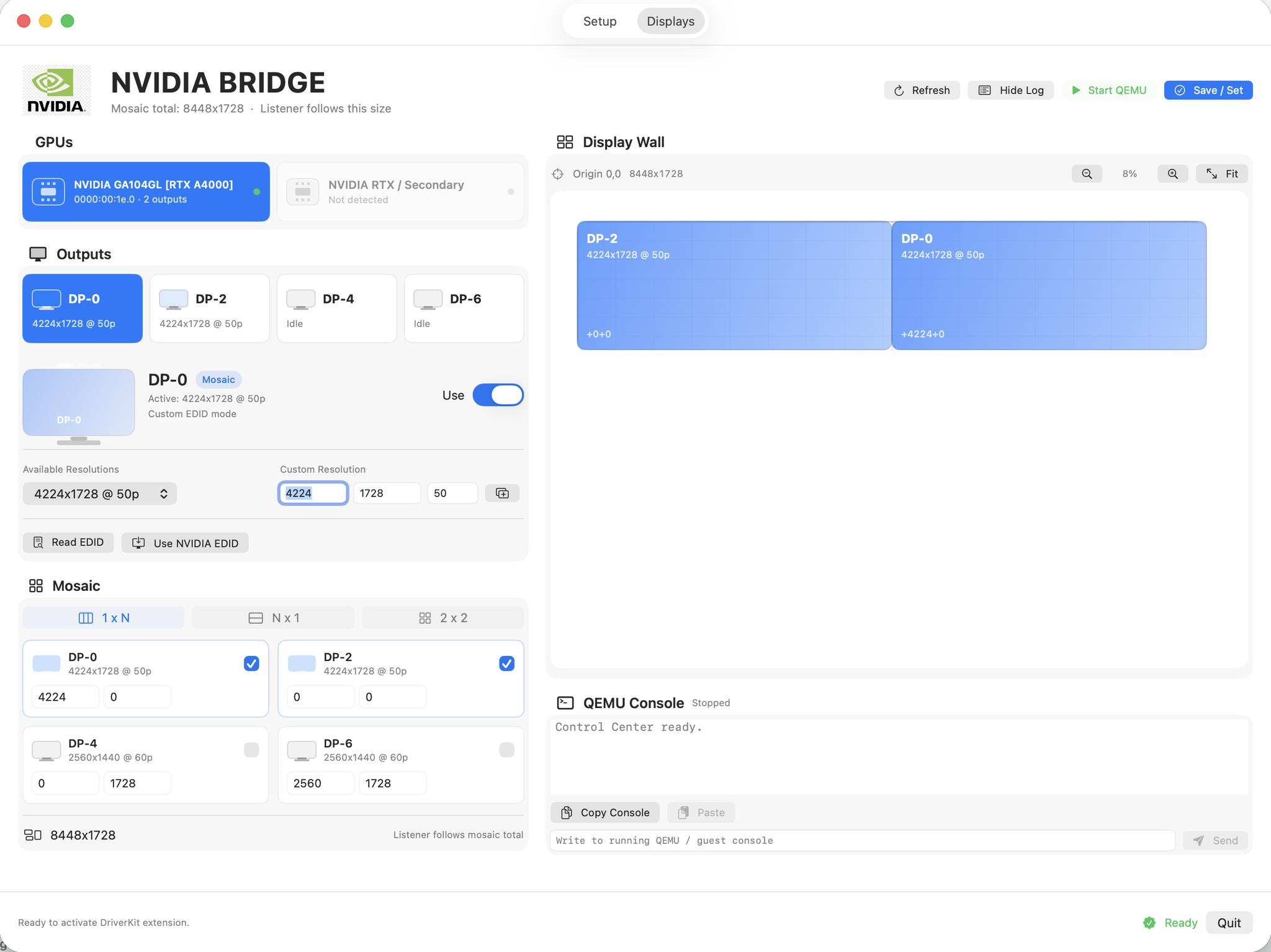Screen dimensions: 1271x952
Task: Click the Send button
Action: pos(1216,840)
